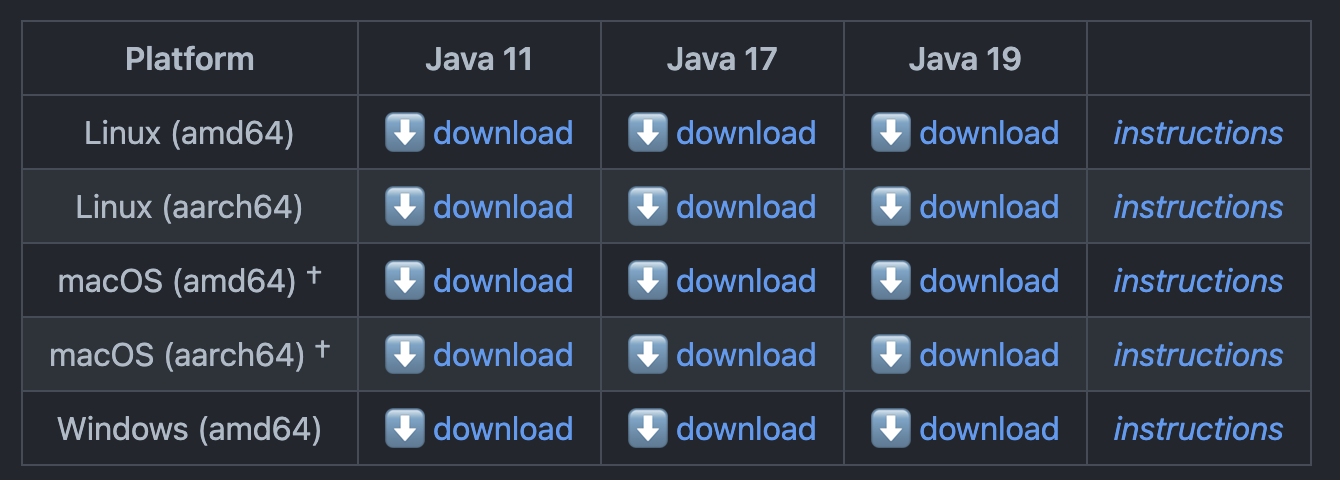Download Java 17 for Linux amd64 text link
The image size is (1340, 480).
pyautogui.click(x=746, y=132)
